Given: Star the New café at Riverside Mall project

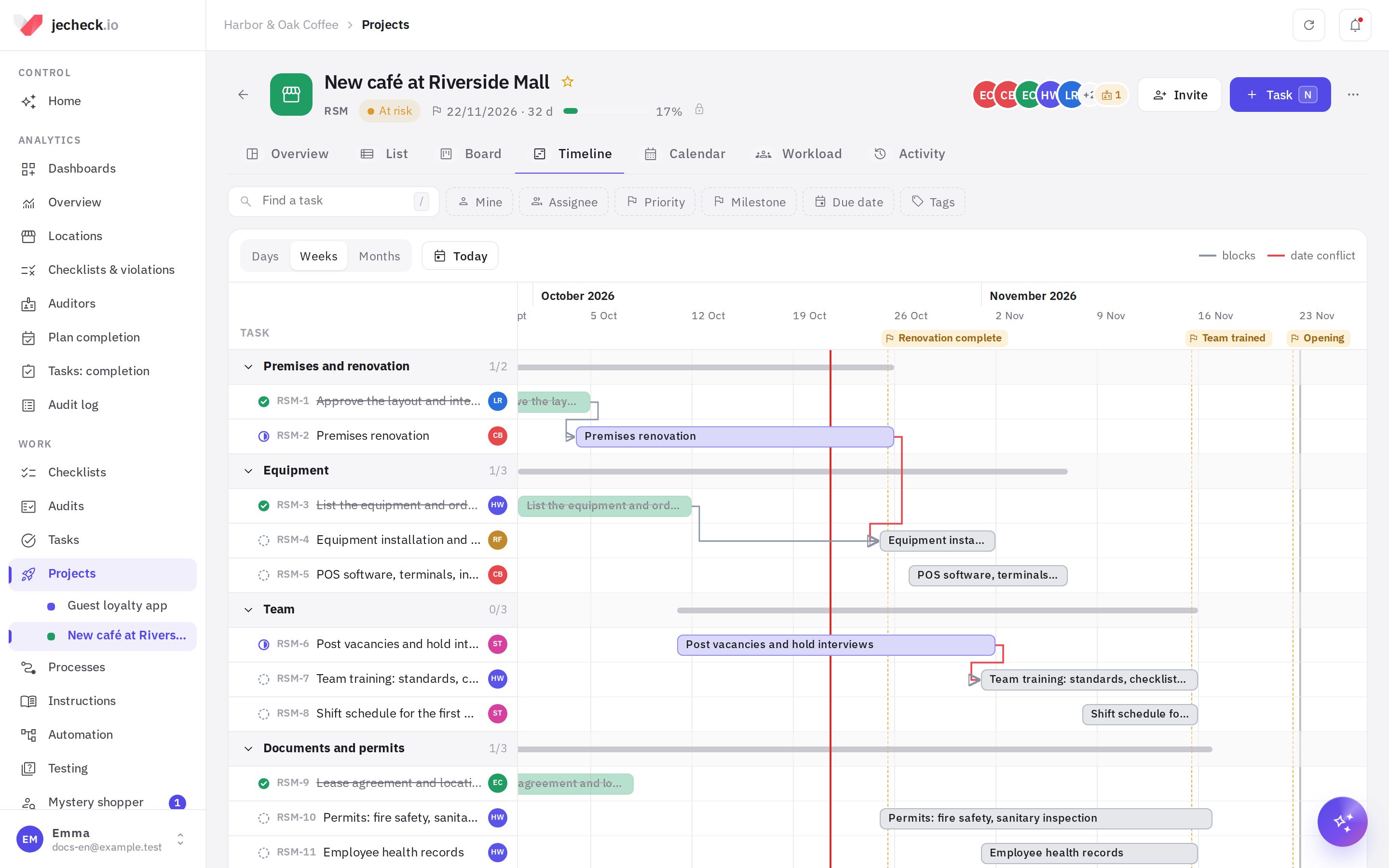Looking at the screenshot, I should (568, 82).
